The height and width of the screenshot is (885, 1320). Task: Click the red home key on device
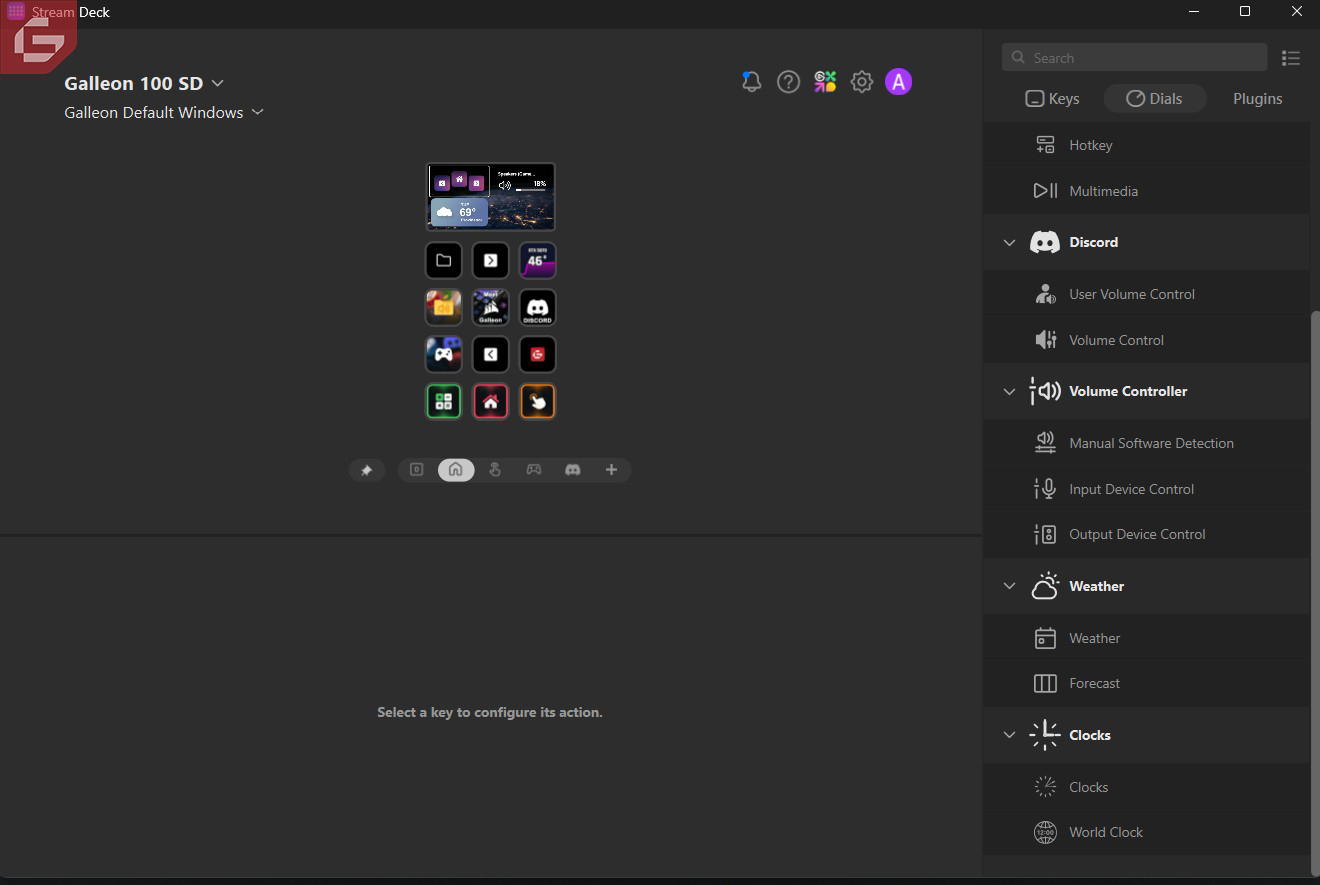click(490, 402)
